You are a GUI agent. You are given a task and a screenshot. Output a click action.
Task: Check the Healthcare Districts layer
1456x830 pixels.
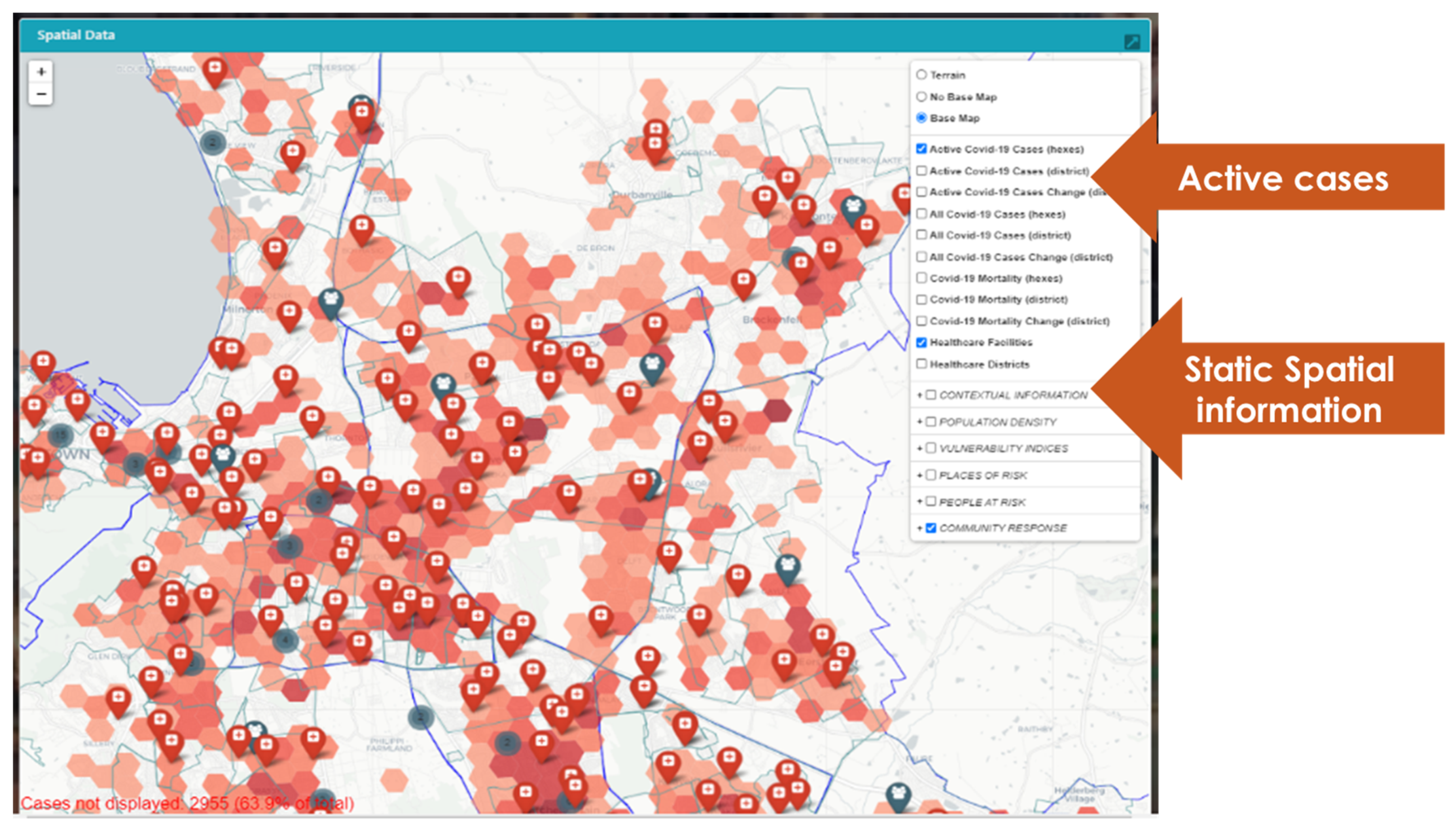921,364
